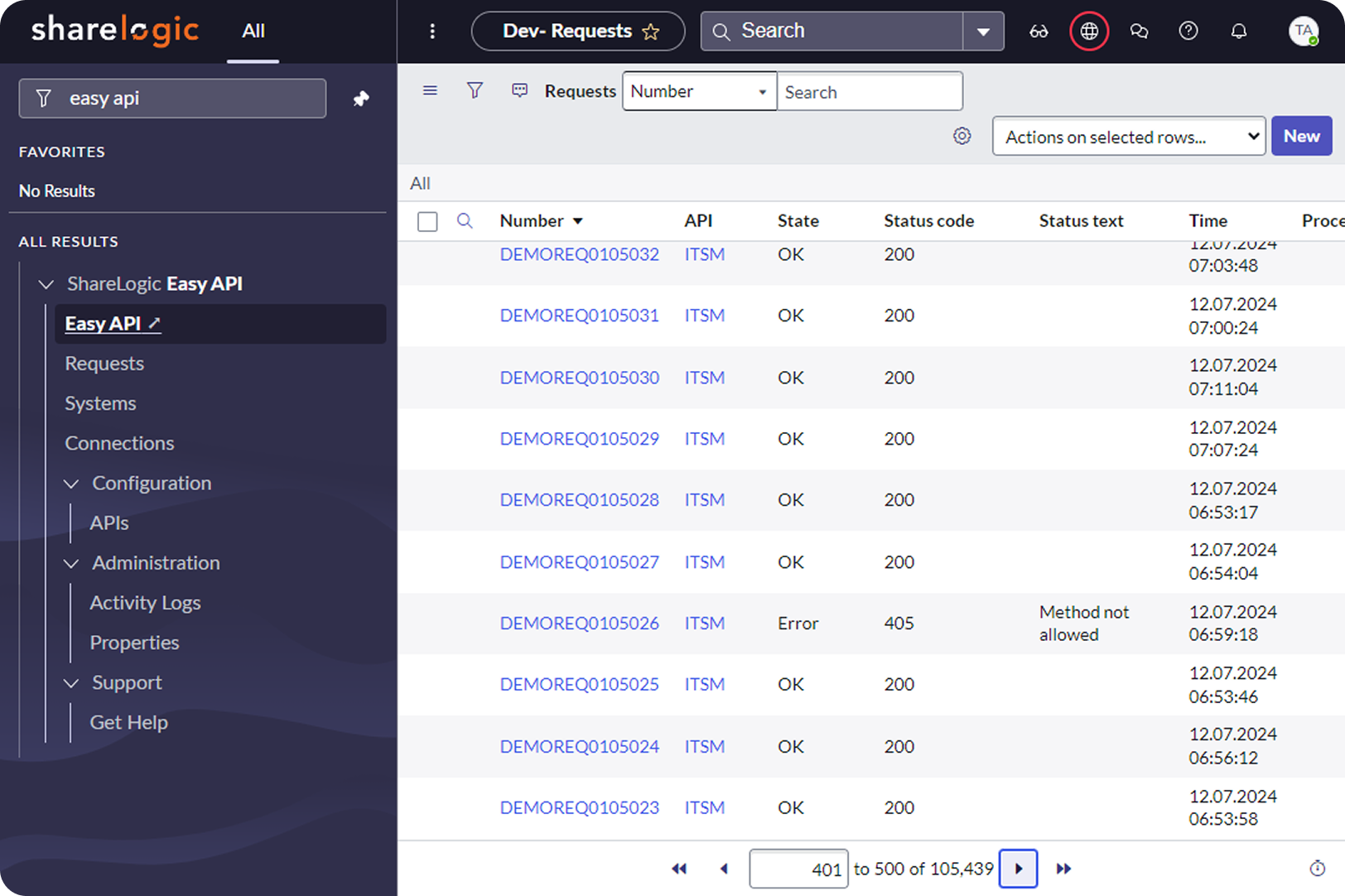Pin the navigation panel

[361, 99]
